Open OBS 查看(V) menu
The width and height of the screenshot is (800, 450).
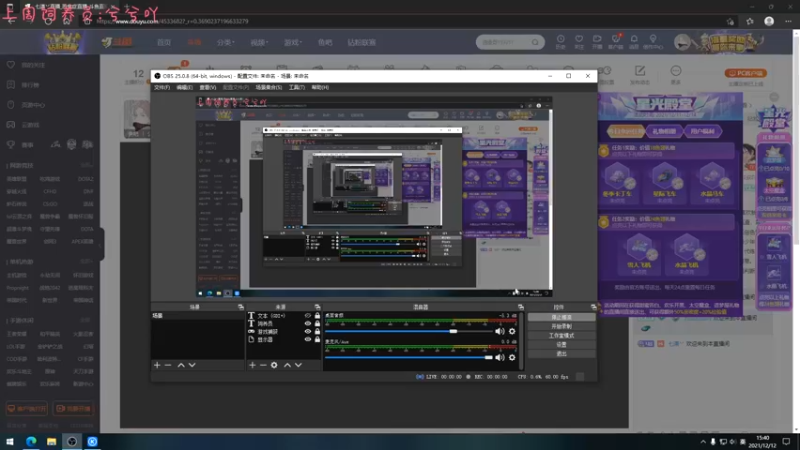(x=208, y=88)
